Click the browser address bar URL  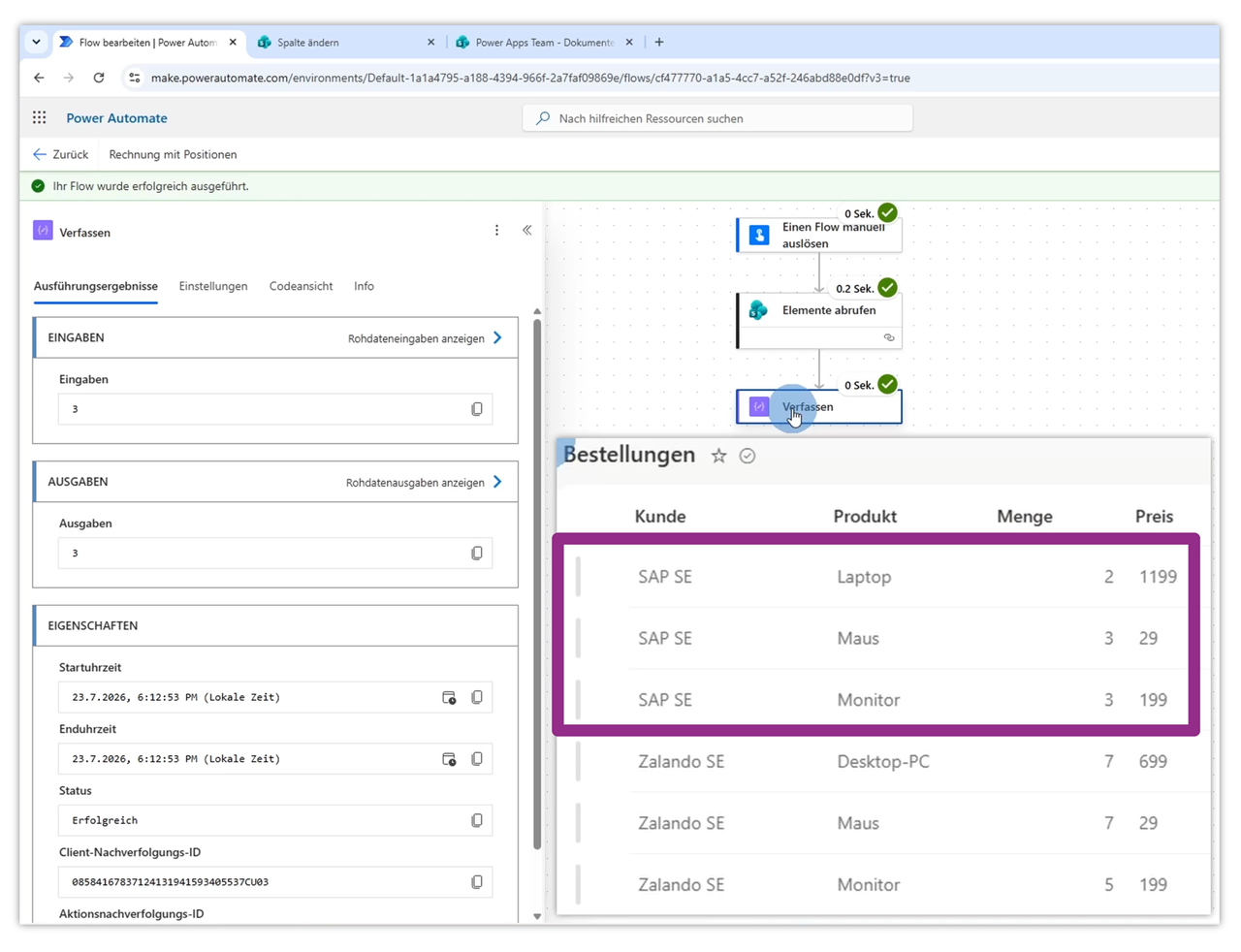(530, 78)
